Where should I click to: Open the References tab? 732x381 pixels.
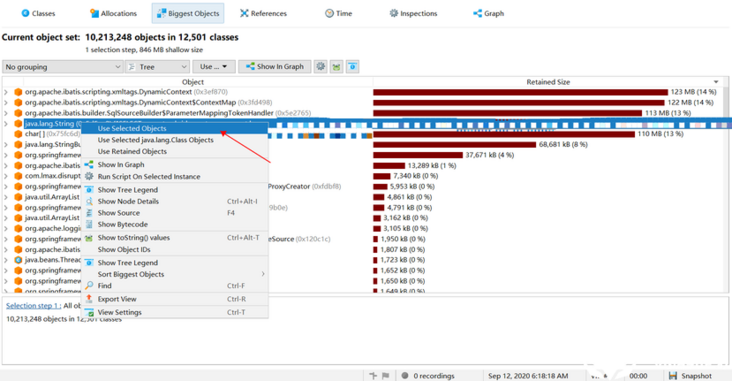[x=263, y=14]
